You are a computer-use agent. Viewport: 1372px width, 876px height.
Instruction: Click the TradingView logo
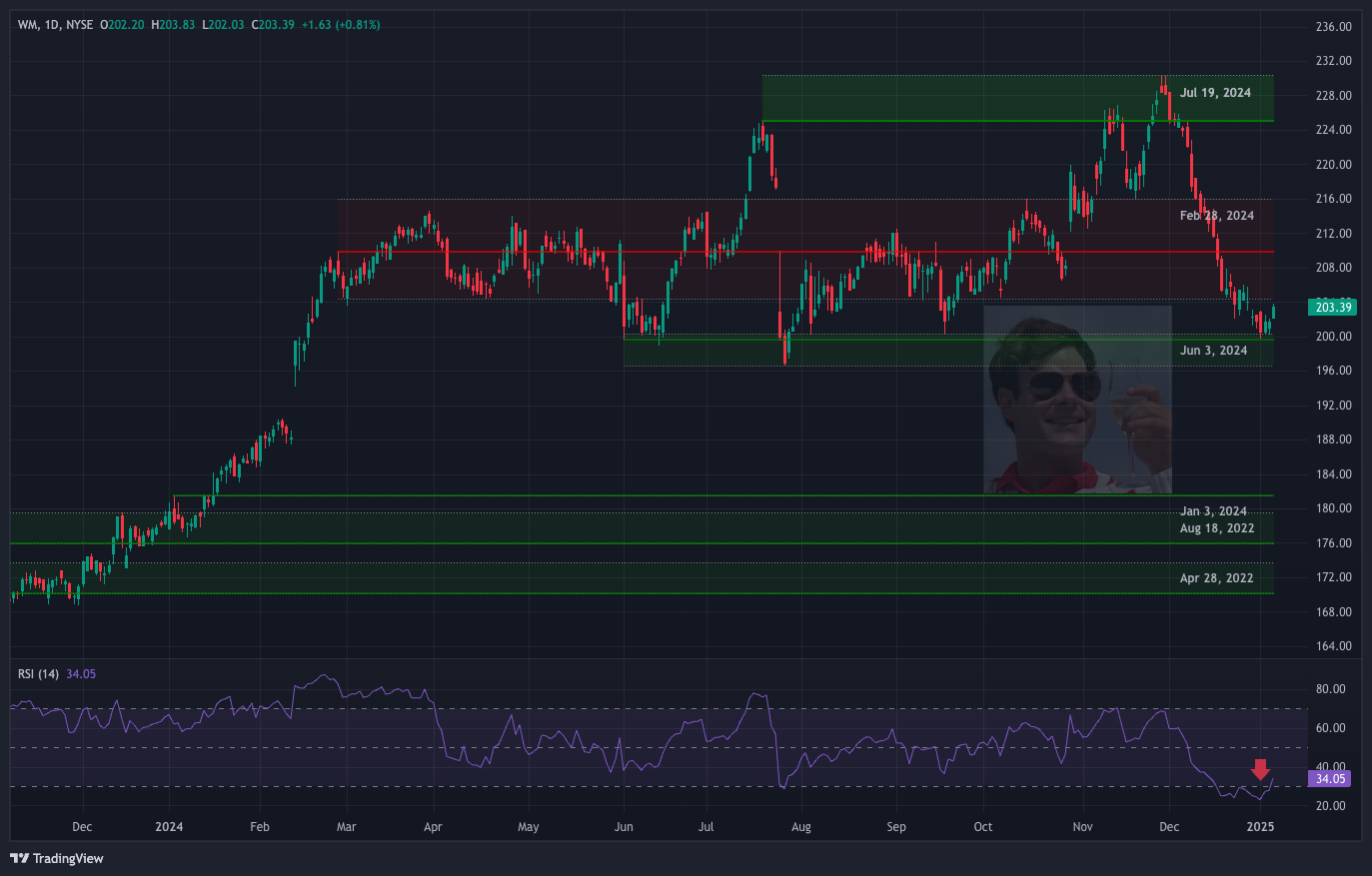[57, 858]
